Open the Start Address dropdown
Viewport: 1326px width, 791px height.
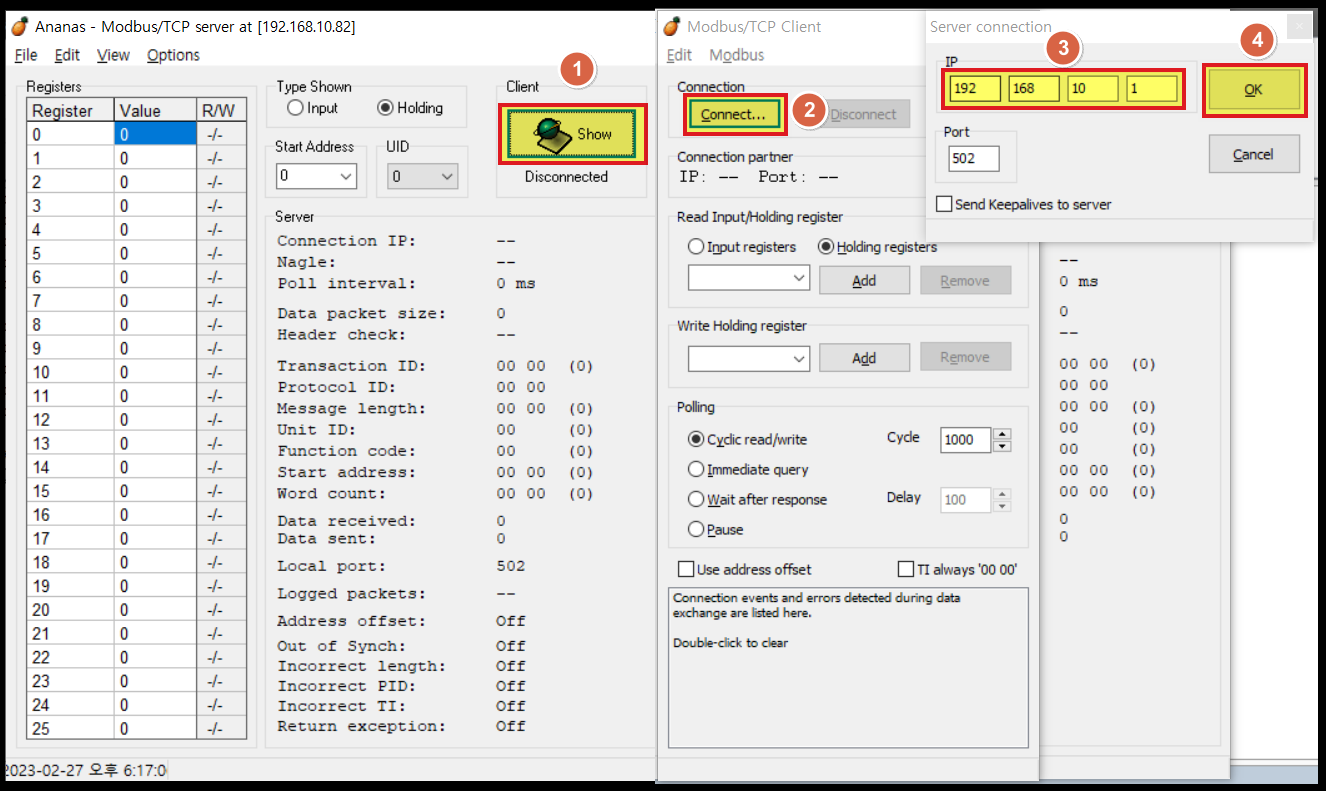click(343, 175)
